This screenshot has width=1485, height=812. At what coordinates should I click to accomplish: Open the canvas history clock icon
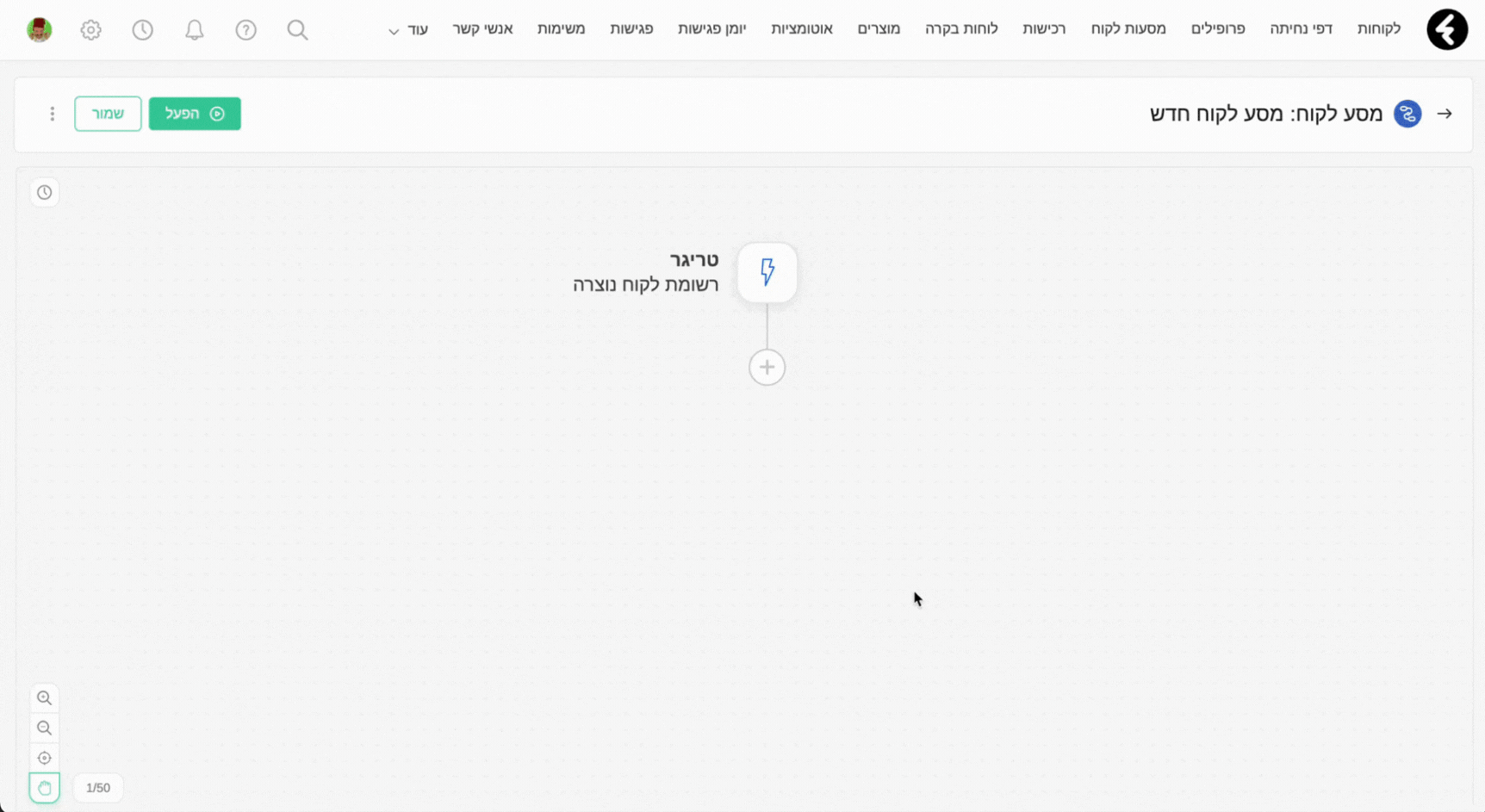(x=45, y=192)
